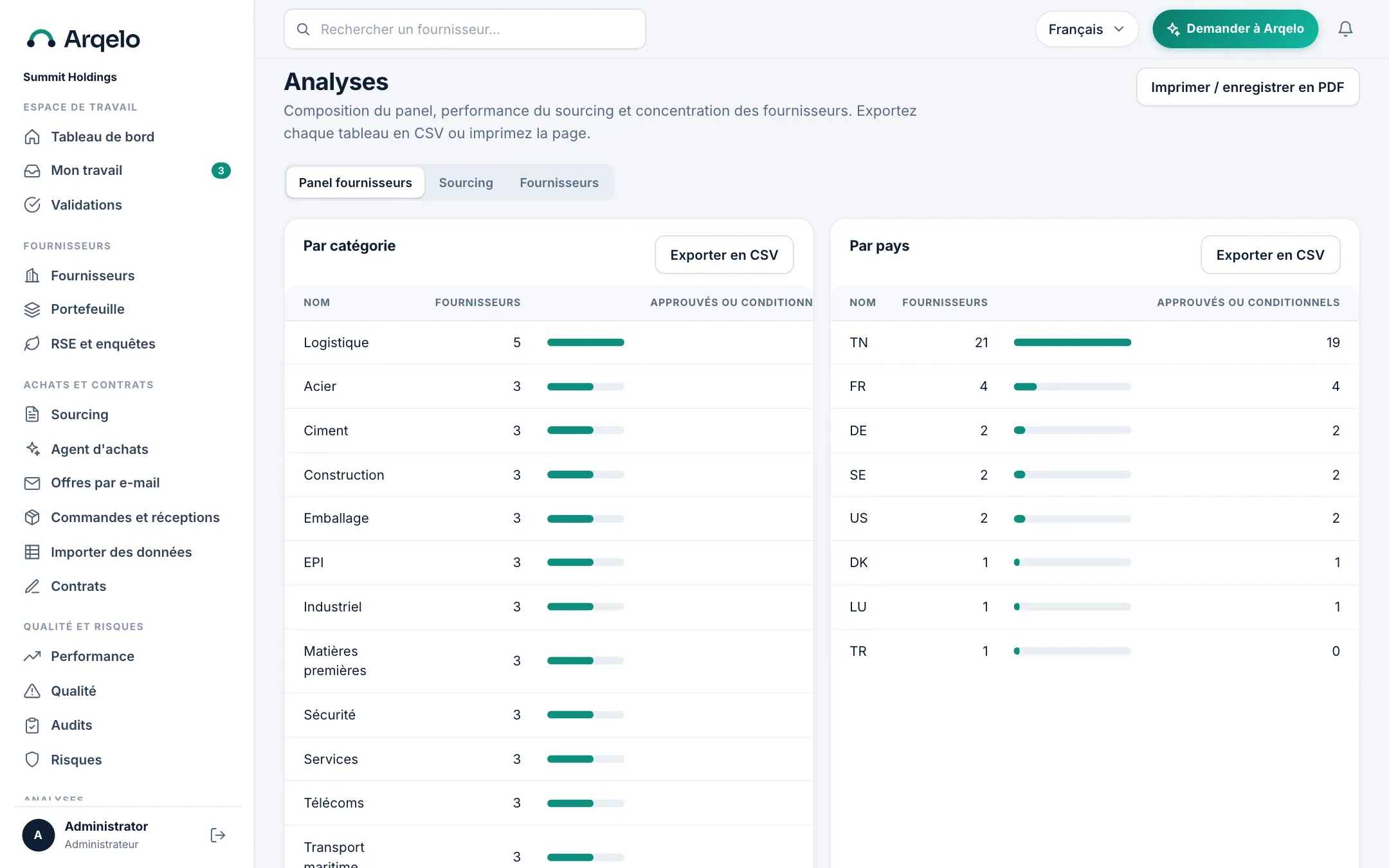1389x868 pixels.
Task: Click Imprimer / enregistrer en PDF
Action: tap(1248, 87)
